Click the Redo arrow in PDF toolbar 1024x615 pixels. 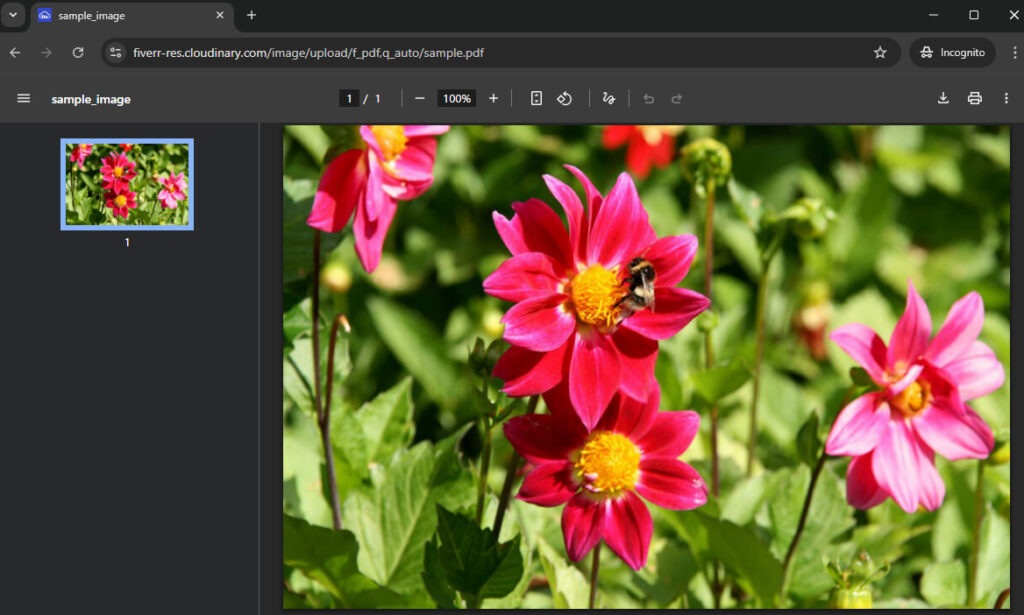(x=677, y=98)
